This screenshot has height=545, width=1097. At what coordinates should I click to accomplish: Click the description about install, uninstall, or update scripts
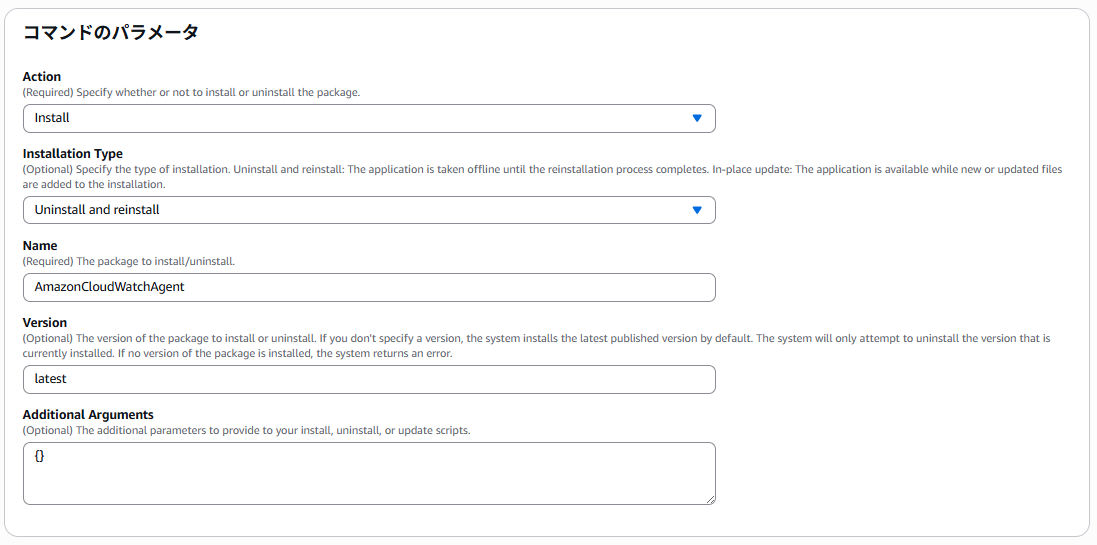click(246, 430)
